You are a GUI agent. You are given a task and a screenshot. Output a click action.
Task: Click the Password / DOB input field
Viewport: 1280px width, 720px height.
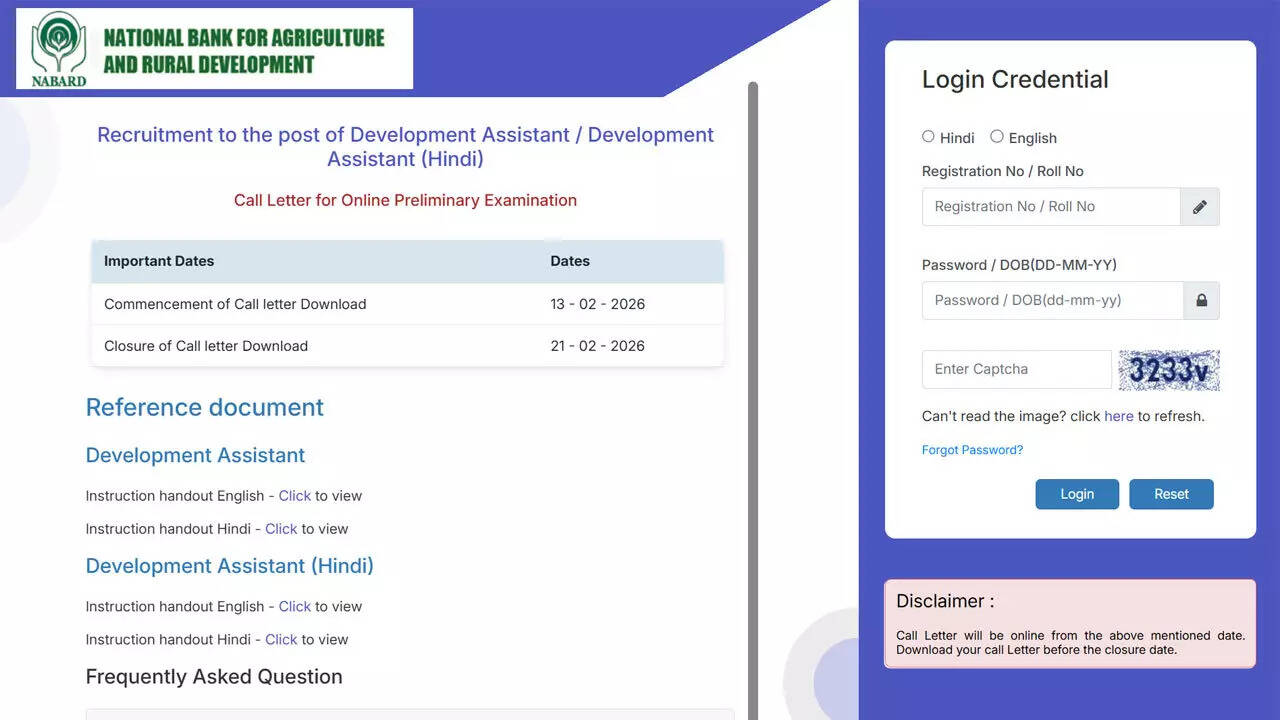(1050, 300)
